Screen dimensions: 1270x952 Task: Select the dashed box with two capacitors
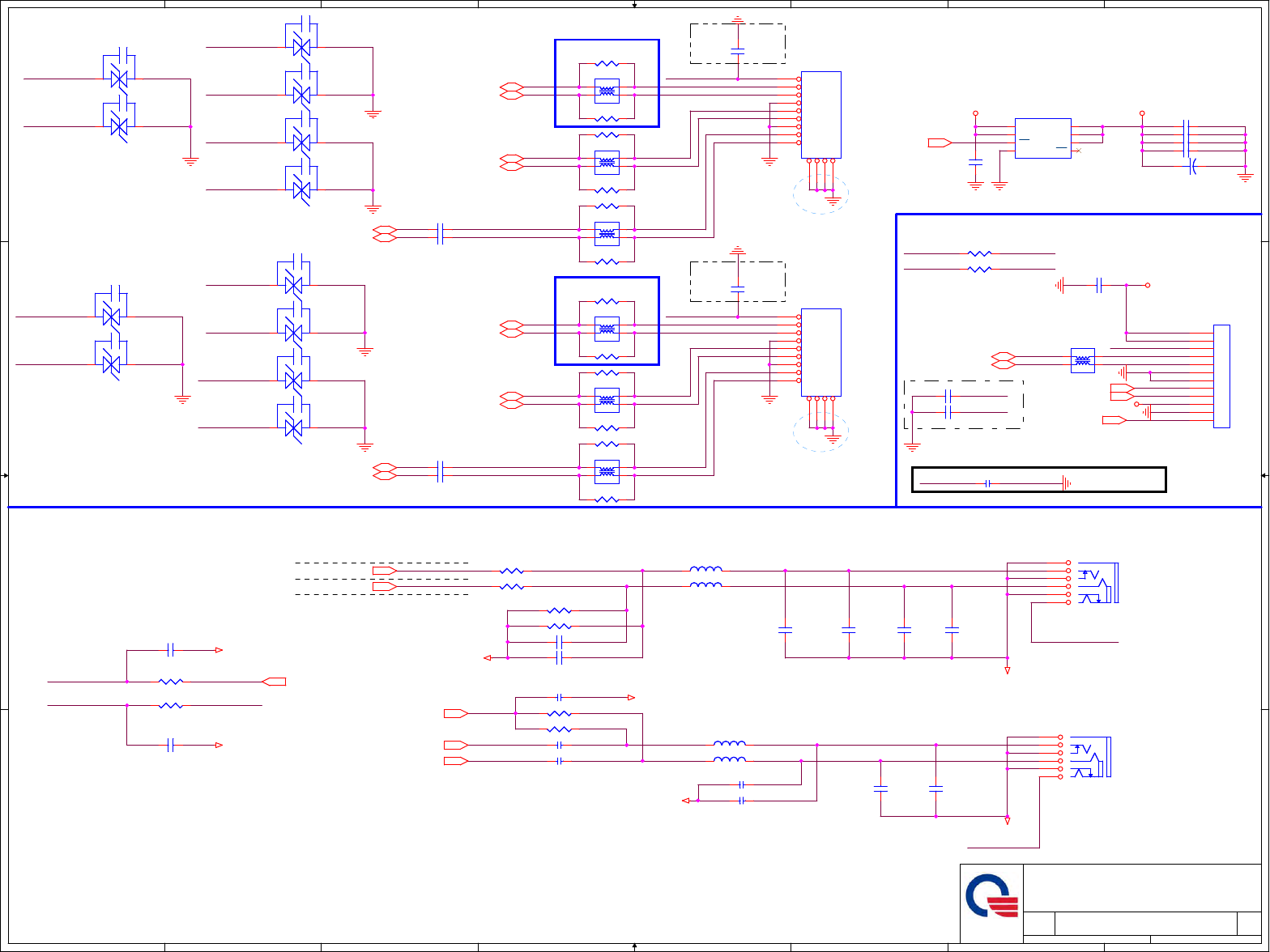pos(964,404)
